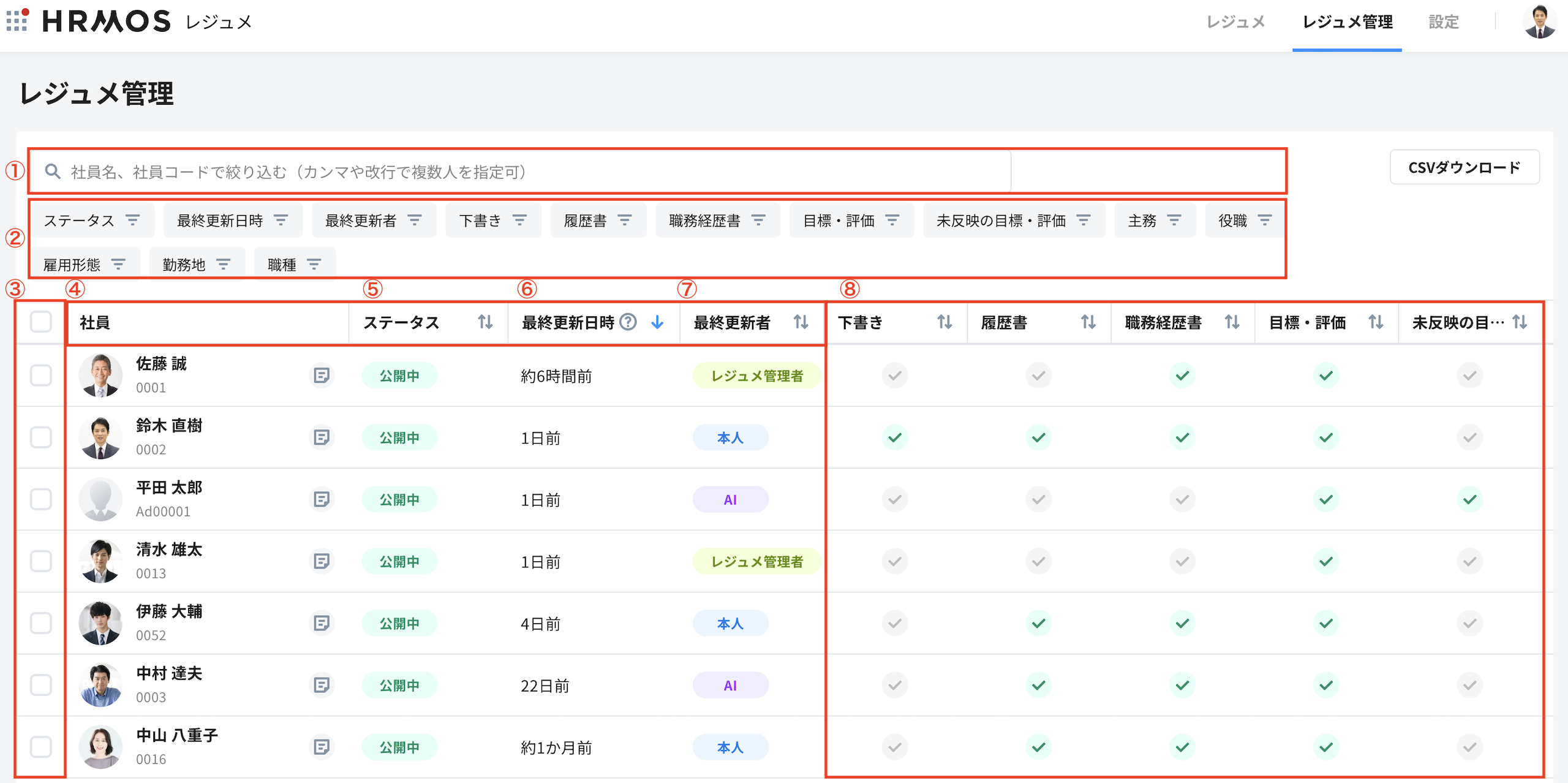
Task: Open memo icon for 平田 太郎
Action: tap(321, 499)
